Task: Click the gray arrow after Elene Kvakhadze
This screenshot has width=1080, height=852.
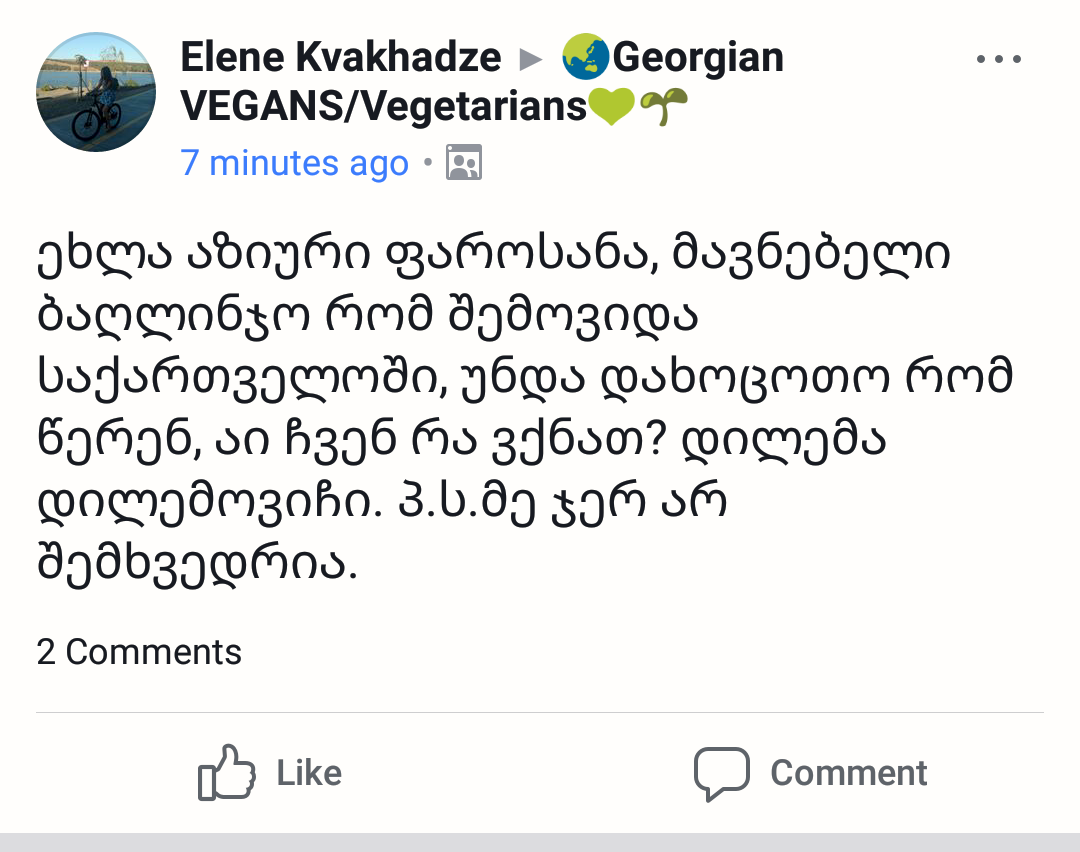Action: pos(530,59)
